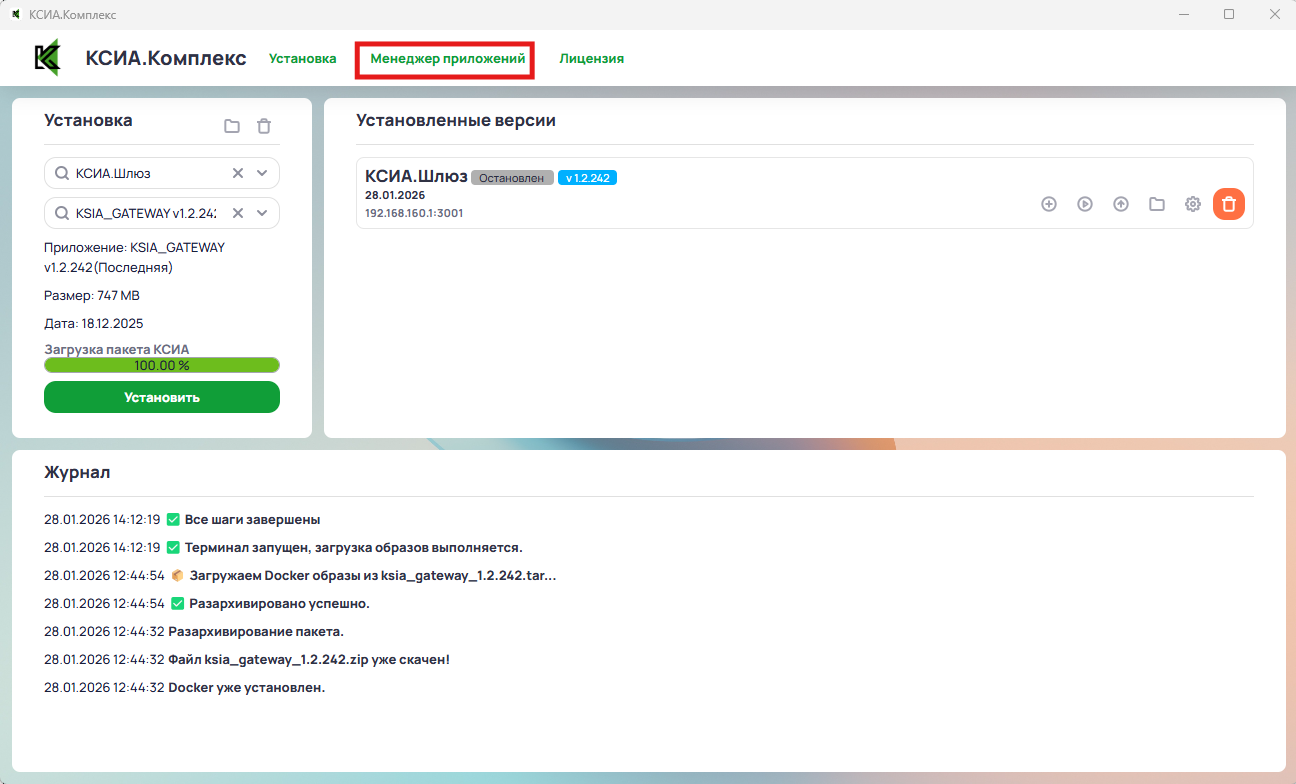
Task: Clear the КСИА.Шлюз application selection
Action: [238, 173]
